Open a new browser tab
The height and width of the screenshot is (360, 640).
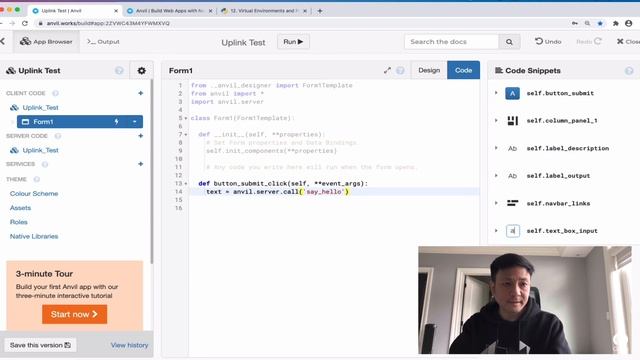(320, 11)
